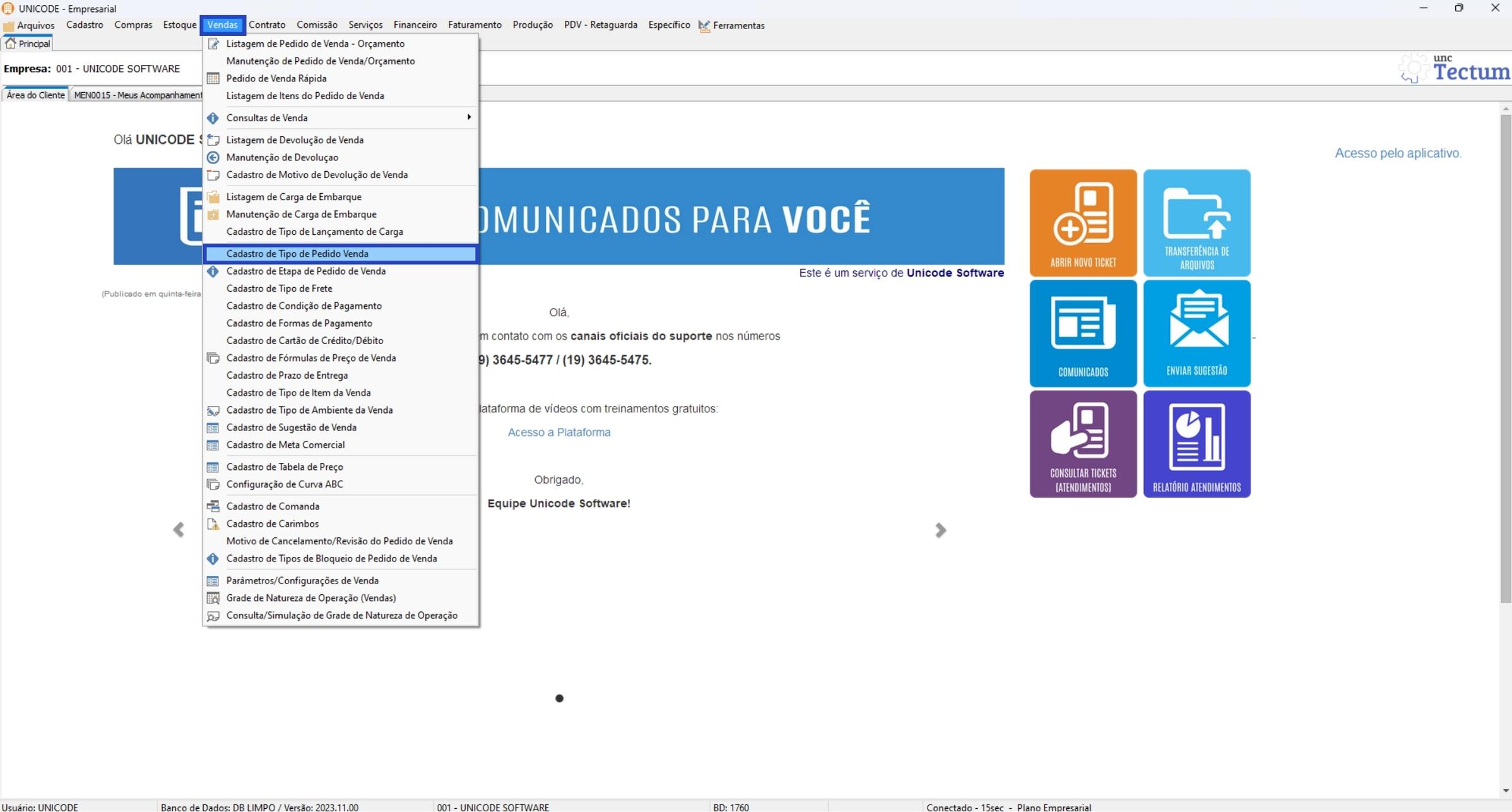Click the vertical scrollbar on the right
1512x812 pixels.
pos(1506,357)
